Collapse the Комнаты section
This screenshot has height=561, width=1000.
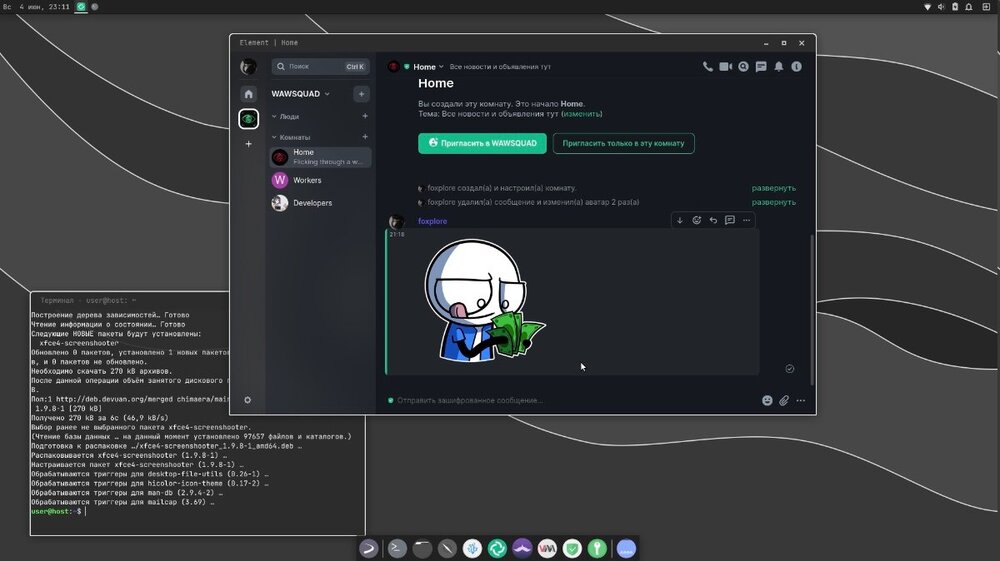point(291,137)
